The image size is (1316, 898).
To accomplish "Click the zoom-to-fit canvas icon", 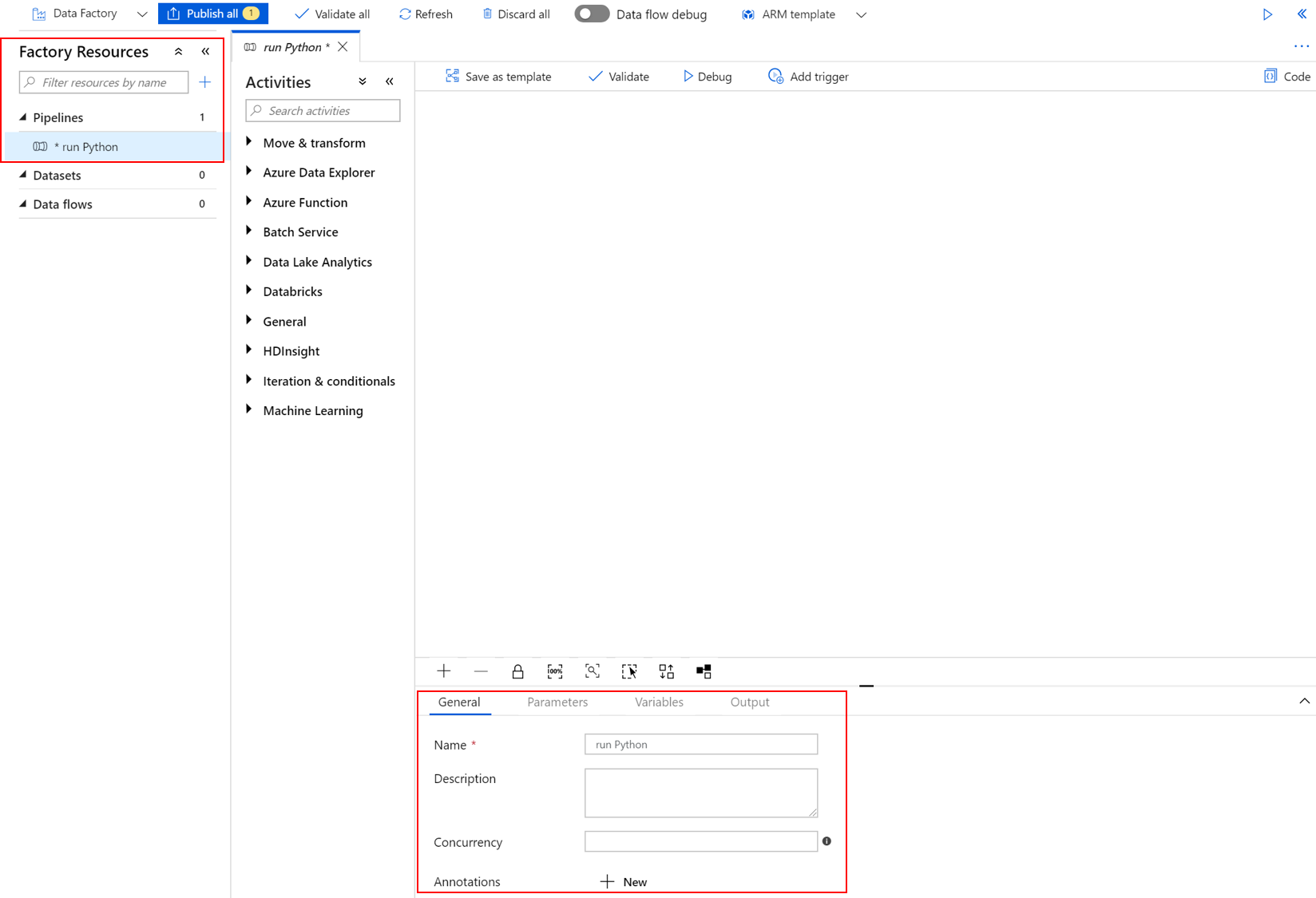I will 593,671.
